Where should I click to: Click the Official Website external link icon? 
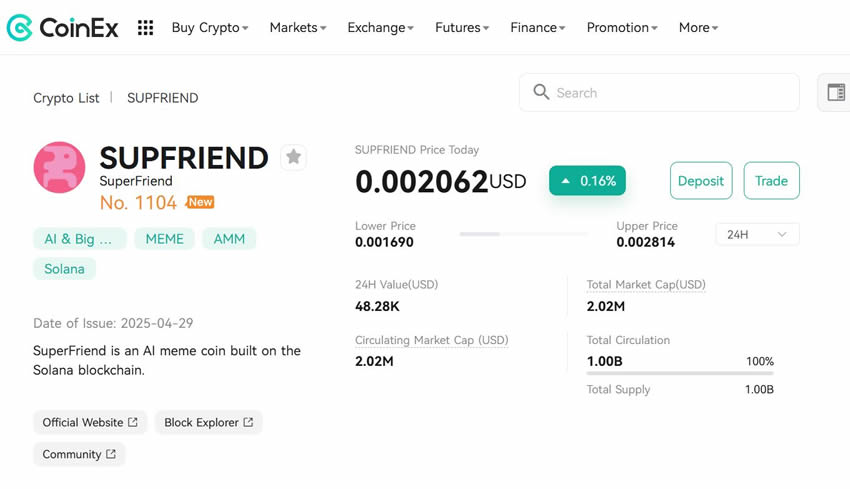(x=133, y=423)
